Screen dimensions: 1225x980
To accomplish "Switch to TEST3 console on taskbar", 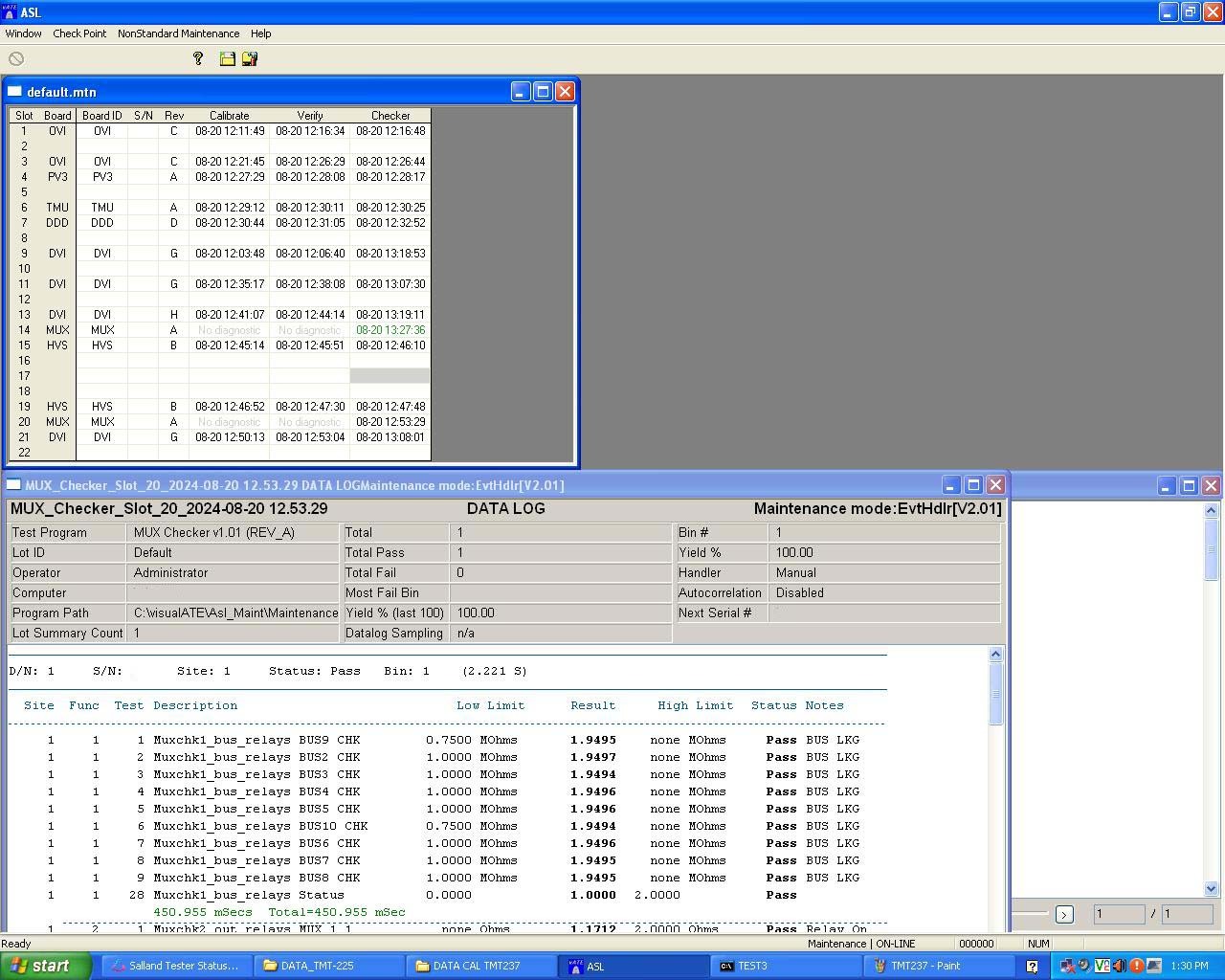I will coord(786,966).
